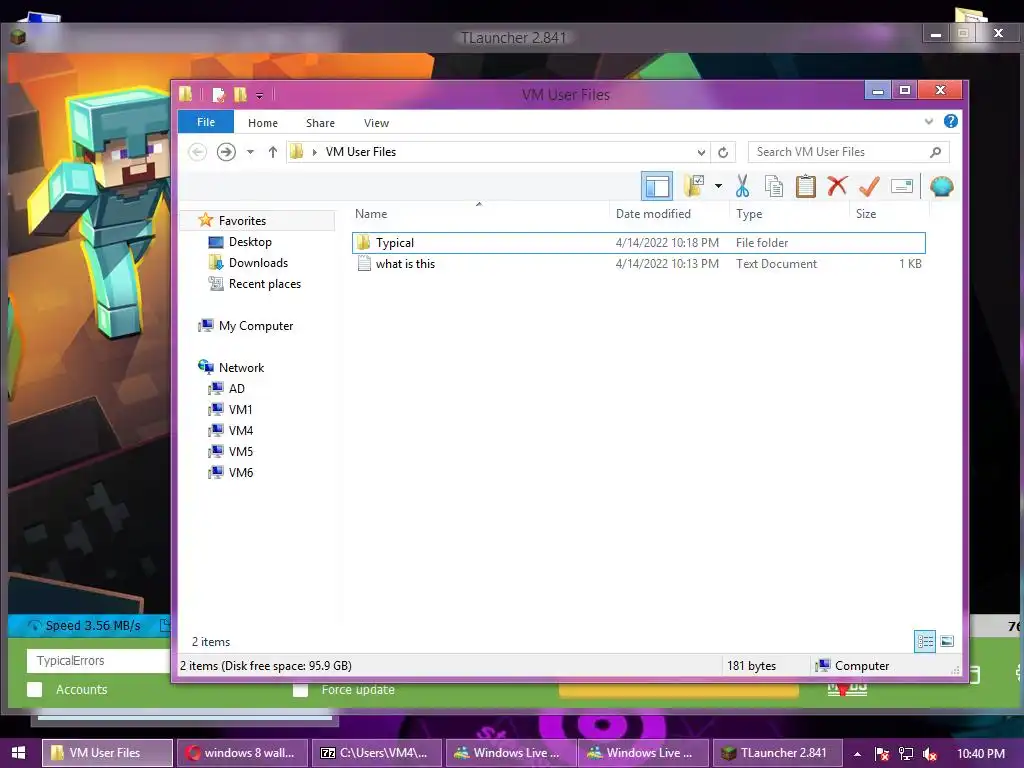Open the AD network computer
This screenshot has height=768, width=1024.
pos(236,389)
